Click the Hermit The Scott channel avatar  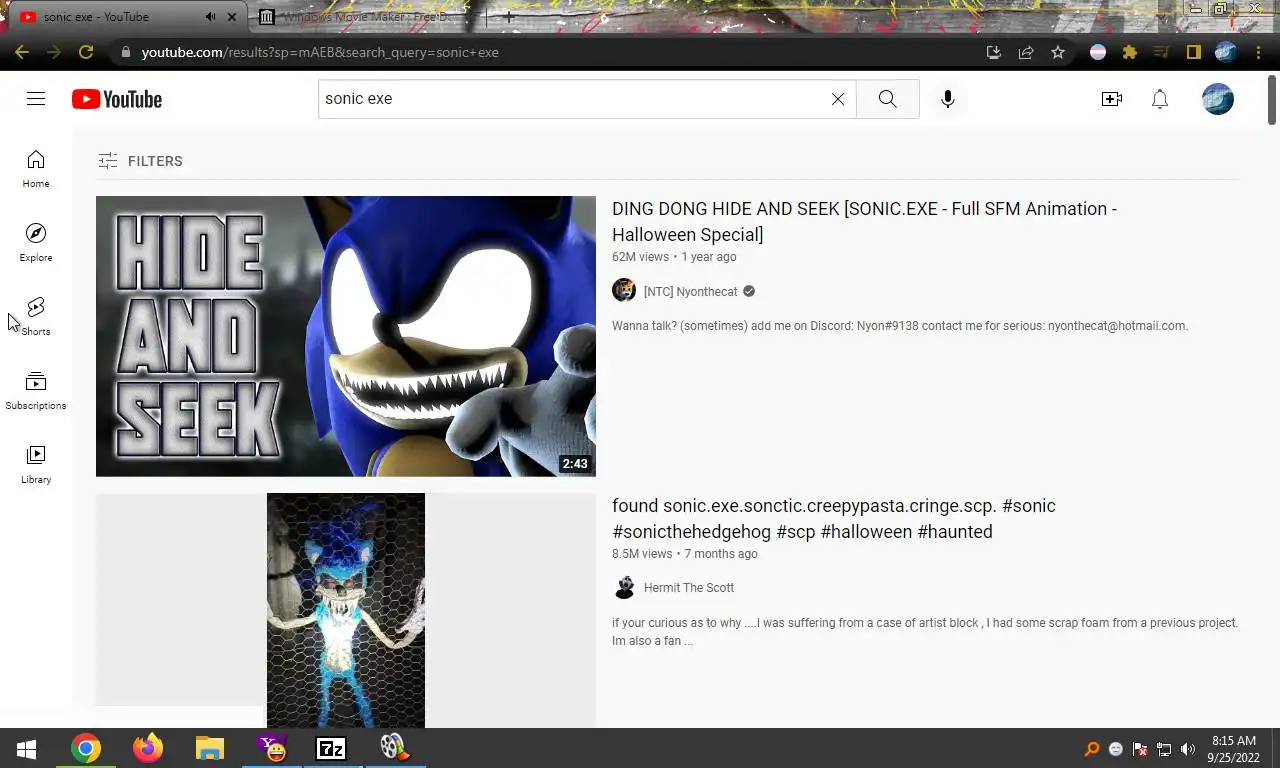(x=624, y=587)
